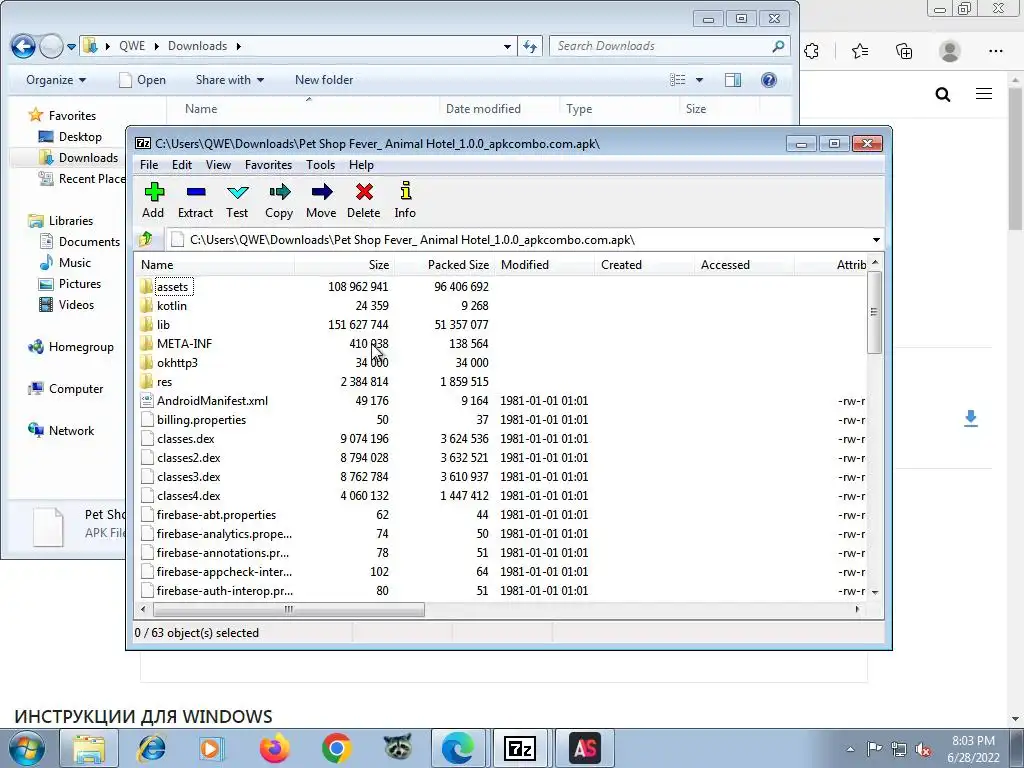Select Documents library in Explorer sidebar

pyautogui.click(x=89, y=242)
